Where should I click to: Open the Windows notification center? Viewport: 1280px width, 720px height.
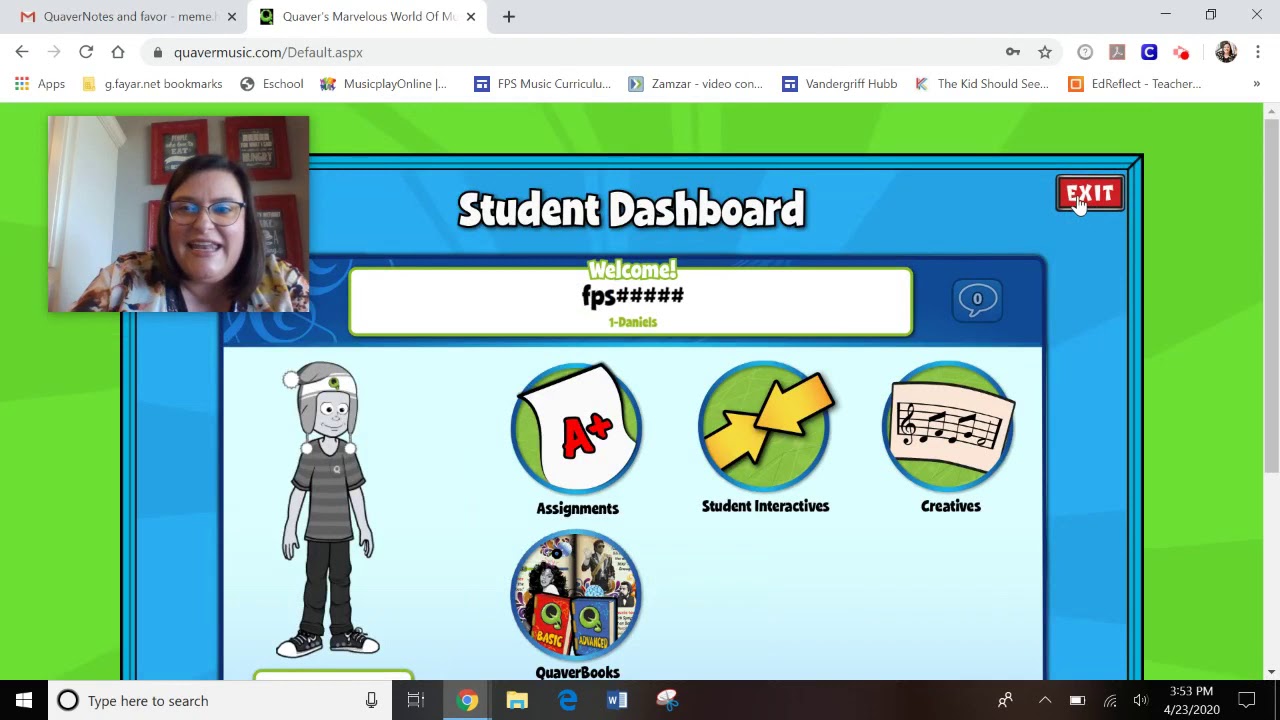point(1247,700)
